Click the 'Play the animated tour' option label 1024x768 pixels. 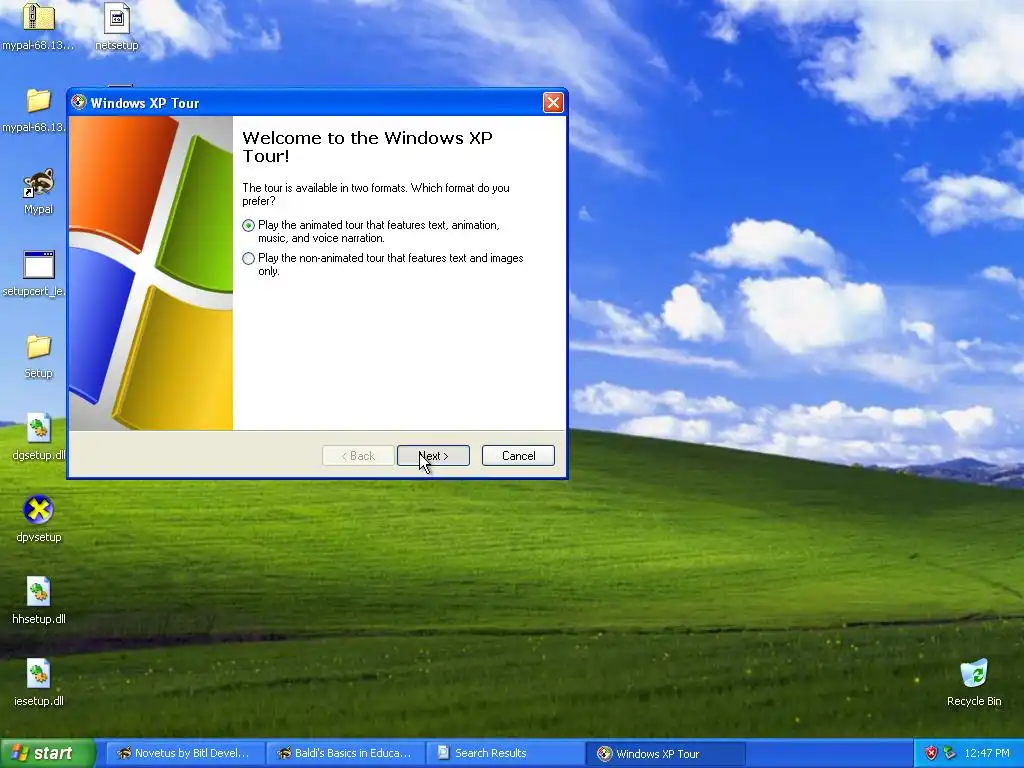pos(379,231)
